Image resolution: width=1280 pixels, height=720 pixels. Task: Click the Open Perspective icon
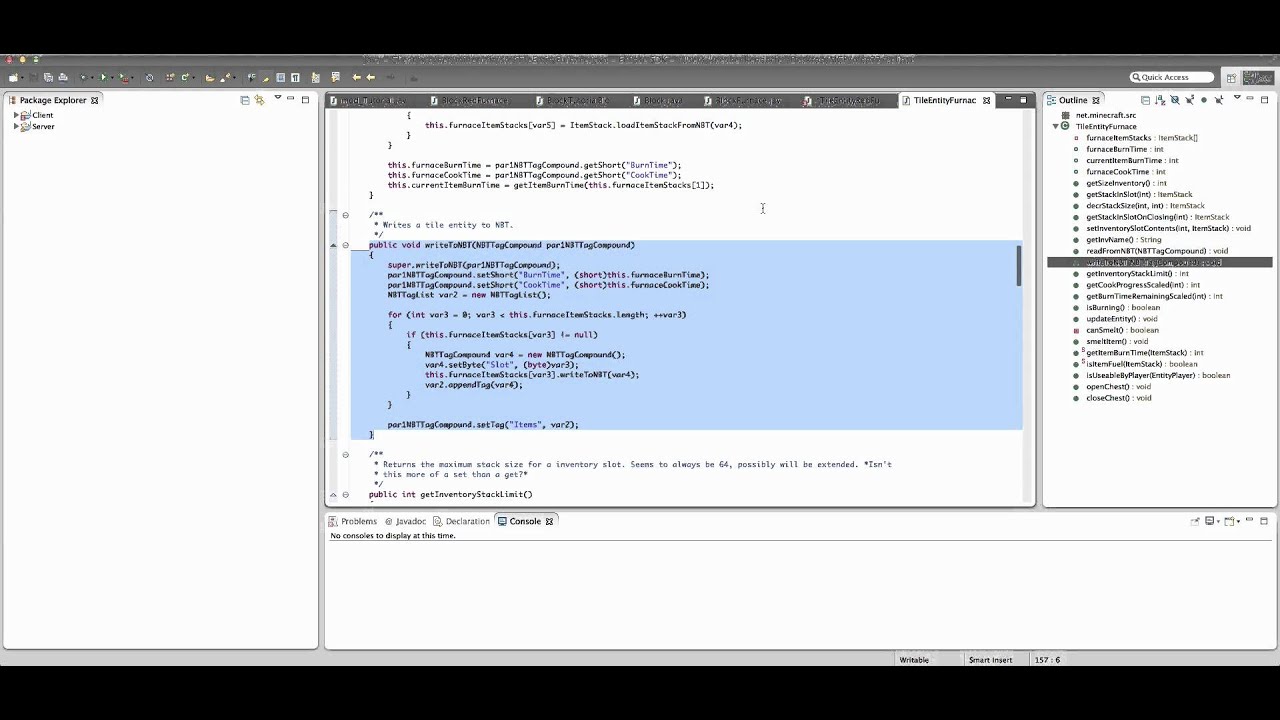pos(1232,78)
